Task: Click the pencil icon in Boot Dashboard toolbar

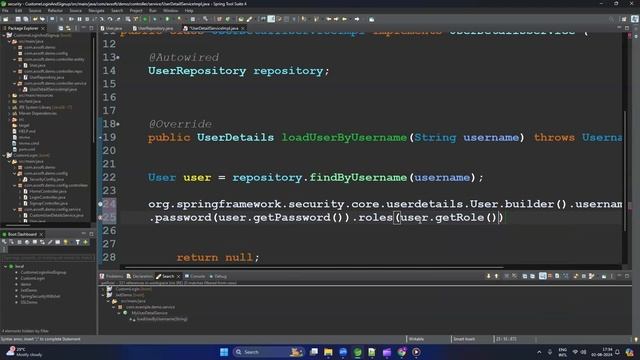Action: click(50, 242)
